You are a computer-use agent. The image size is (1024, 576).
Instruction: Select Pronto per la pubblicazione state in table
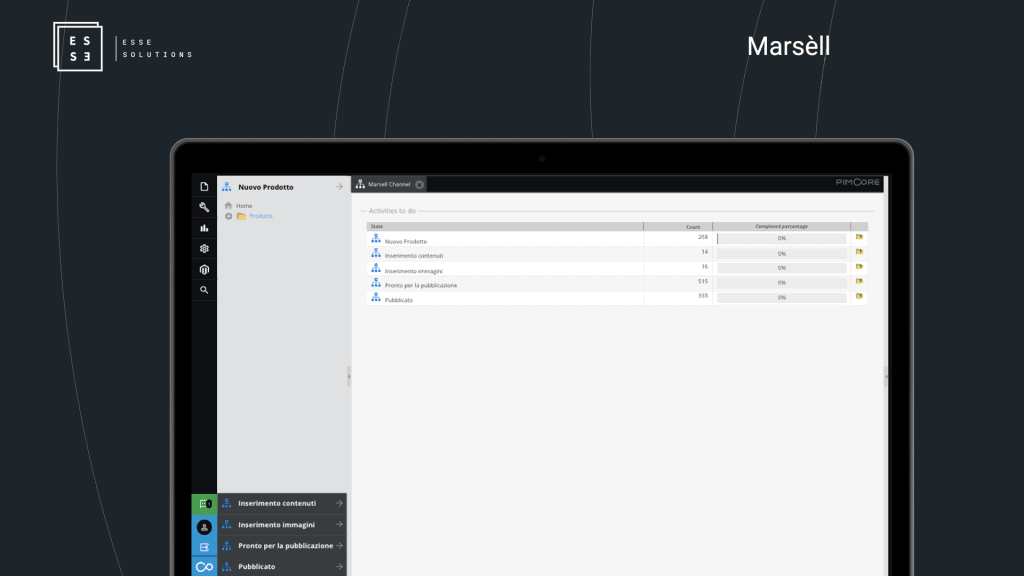[421, 285]
